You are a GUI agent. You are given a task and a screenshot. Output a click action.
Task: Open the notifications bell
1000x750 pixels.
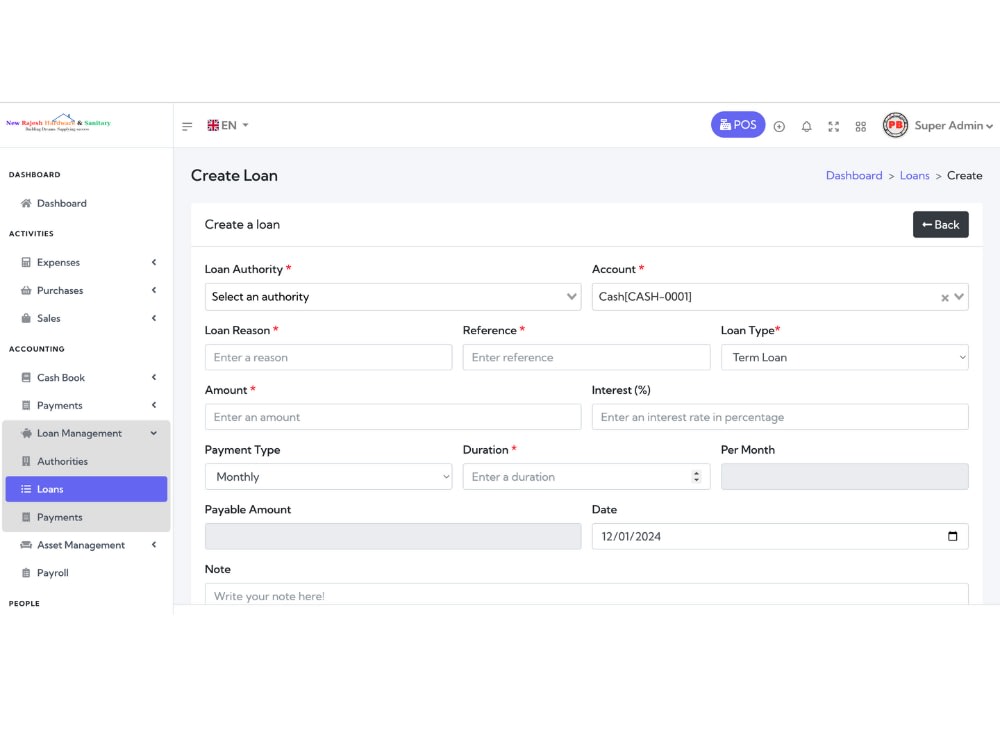click(x=806, y=126)
